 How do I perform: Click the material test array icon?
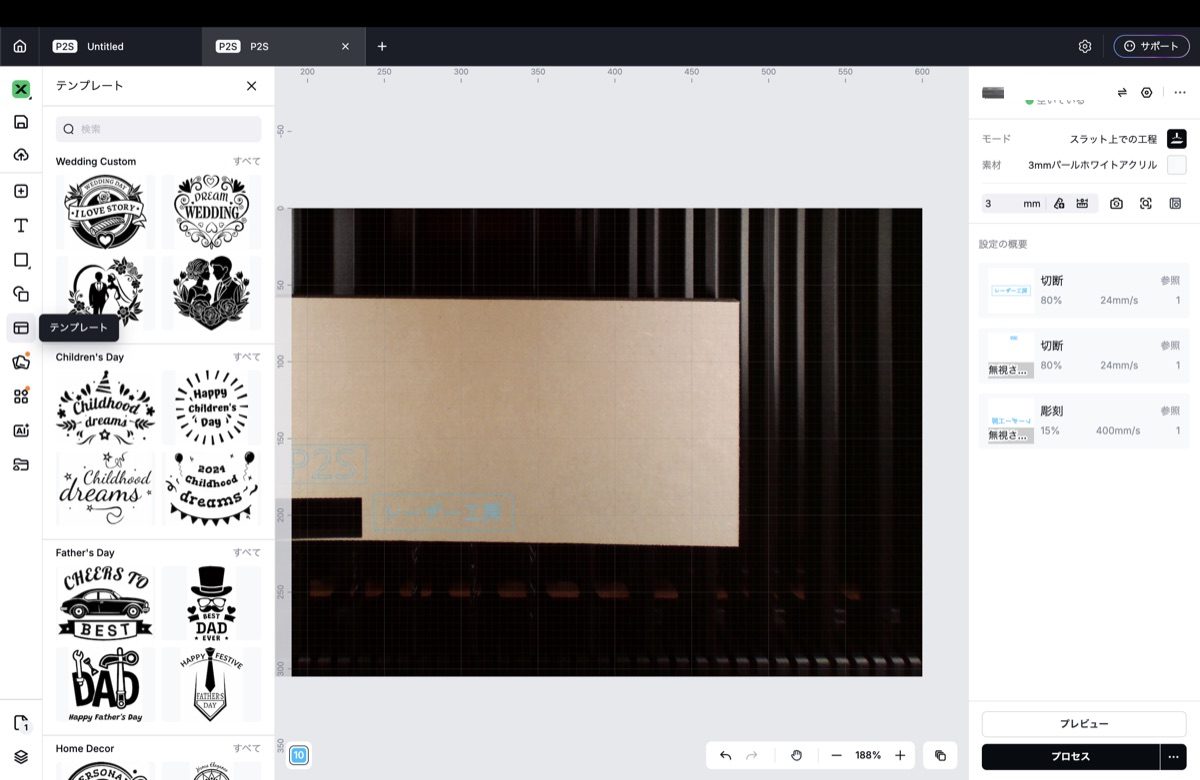pyautogui.click(x=1175, y=203)
